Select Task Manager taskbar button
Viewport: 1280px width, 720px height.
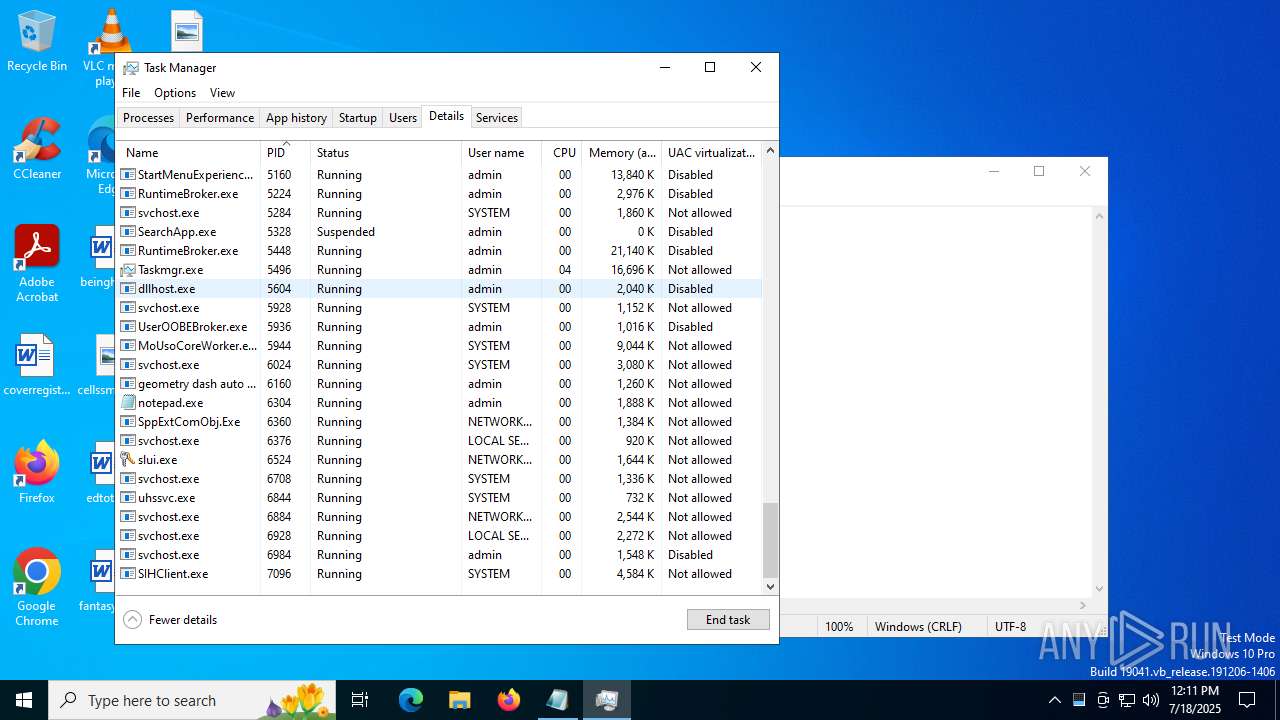606,700
